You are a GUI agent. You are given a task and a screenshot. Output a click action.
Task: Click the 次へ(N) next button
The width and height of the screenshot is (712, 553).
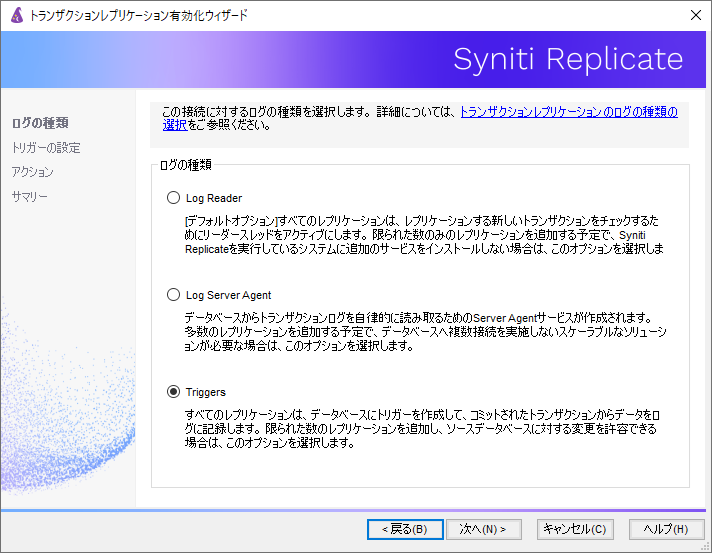(484, 529)
